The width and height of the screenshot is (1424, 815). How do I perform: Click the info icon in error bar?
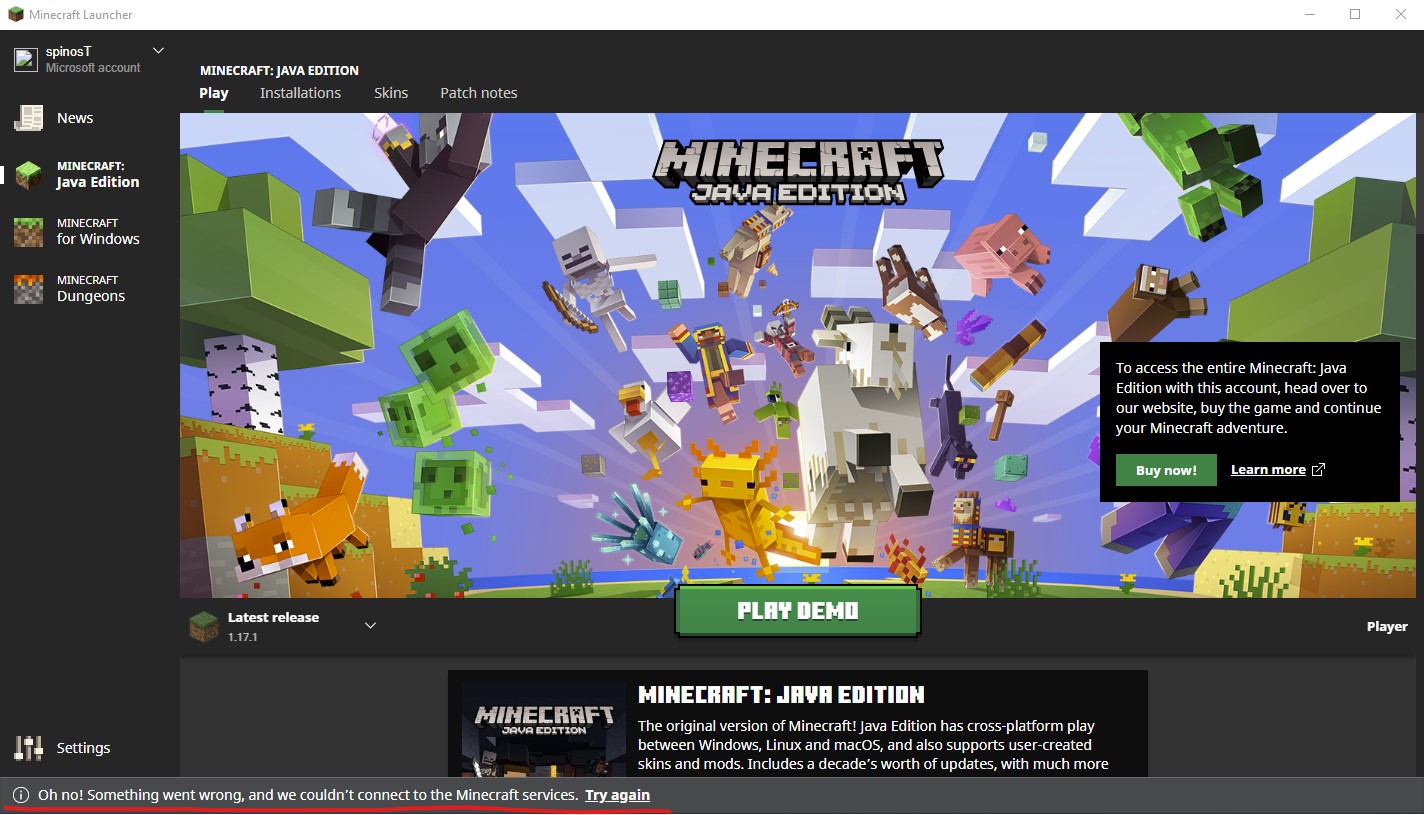click(x=20, y=796)
